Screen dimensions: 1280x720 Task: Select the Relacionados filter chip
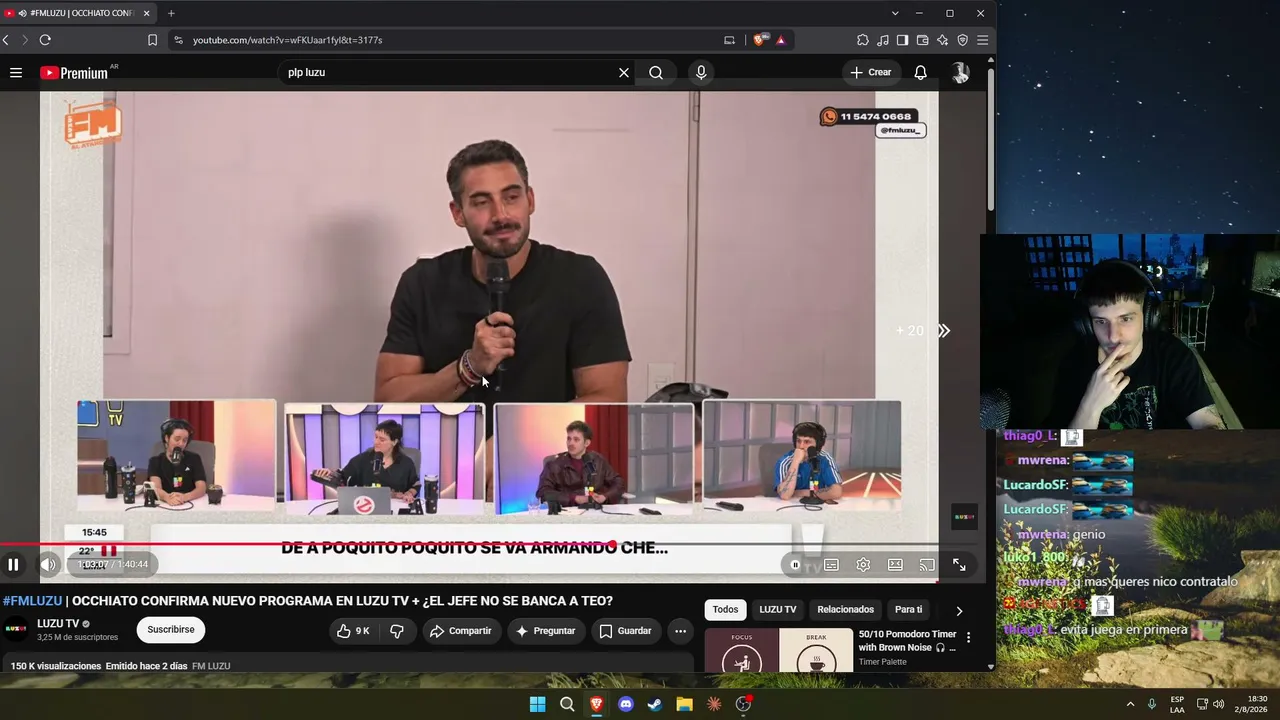click(x=845, y=610)
